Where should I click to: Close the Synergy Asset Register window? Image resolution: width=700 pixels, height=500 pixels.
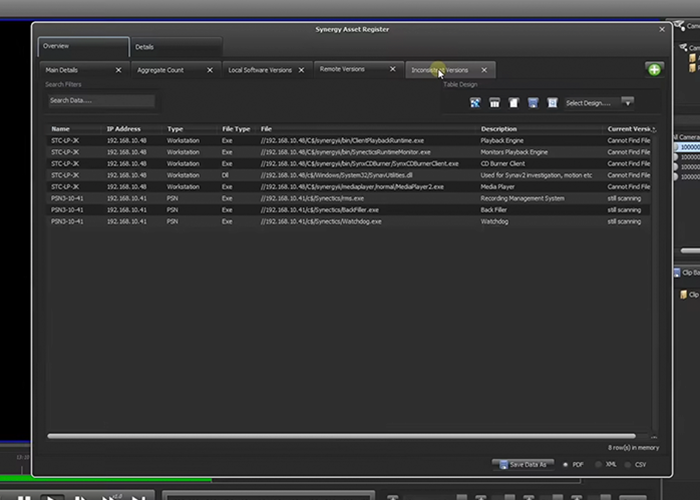point(662,29)
